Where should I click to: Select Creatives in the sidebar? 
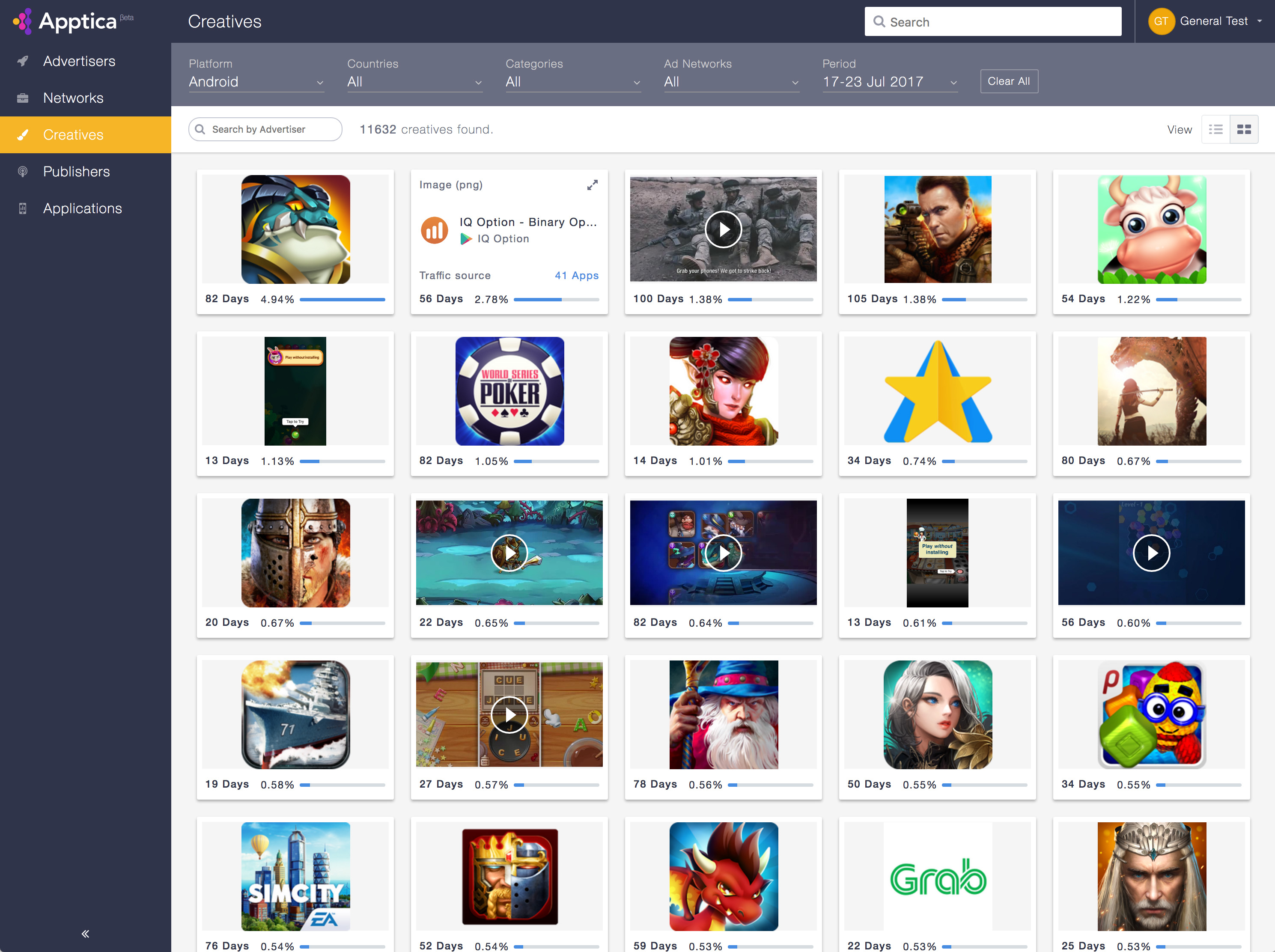click(x=85, y=135)
